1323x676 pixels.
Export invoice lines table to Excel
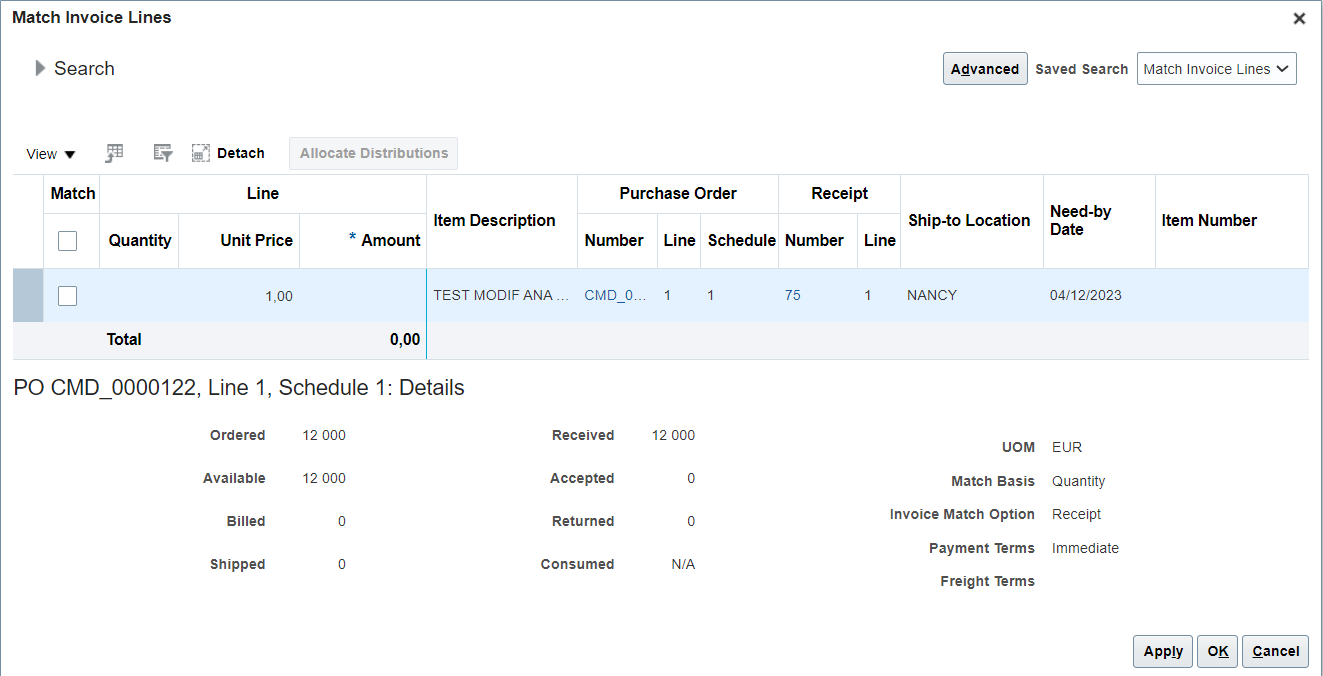point(114,153)
